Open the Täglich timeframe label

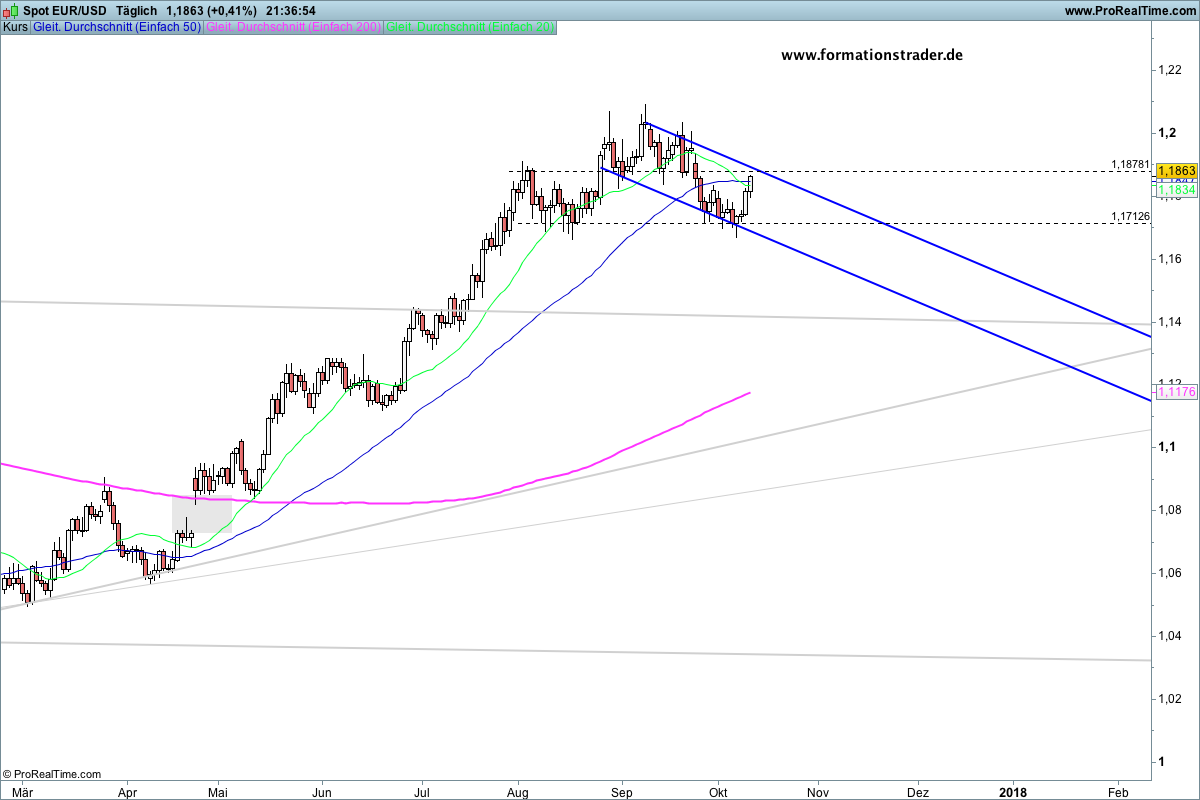pyautogui.click(x=137, y=11)
